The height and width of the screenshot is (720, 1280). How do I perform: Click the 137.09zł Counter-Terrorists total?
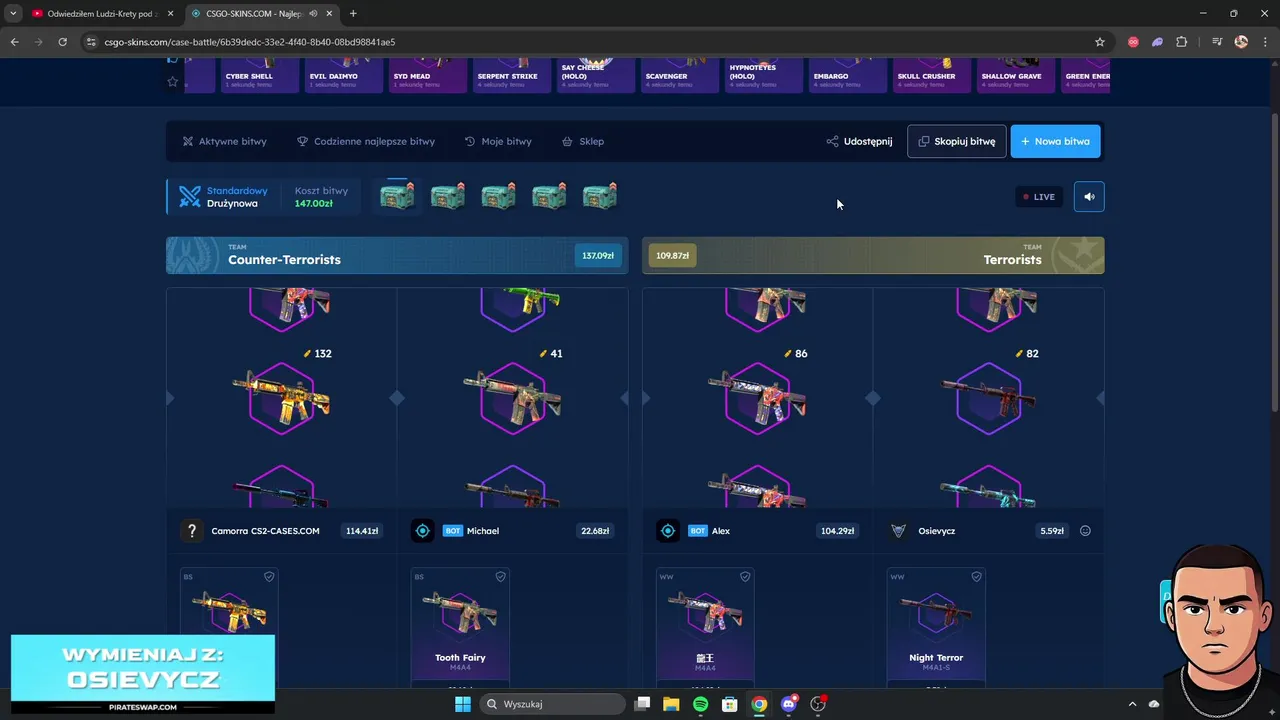597,255
